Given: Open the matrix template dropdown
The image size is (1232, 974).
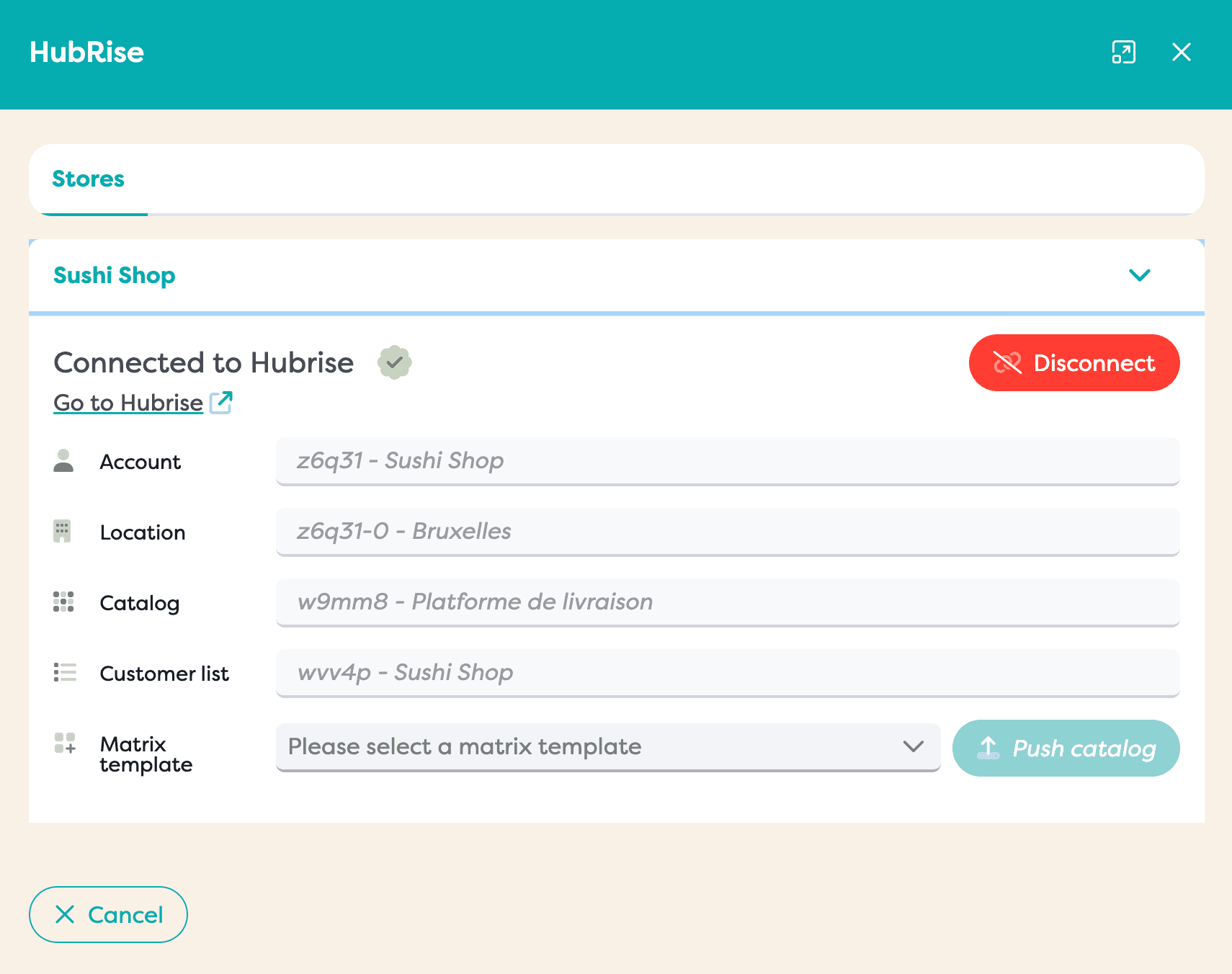Looking at the screenshot, I should 607,747.
